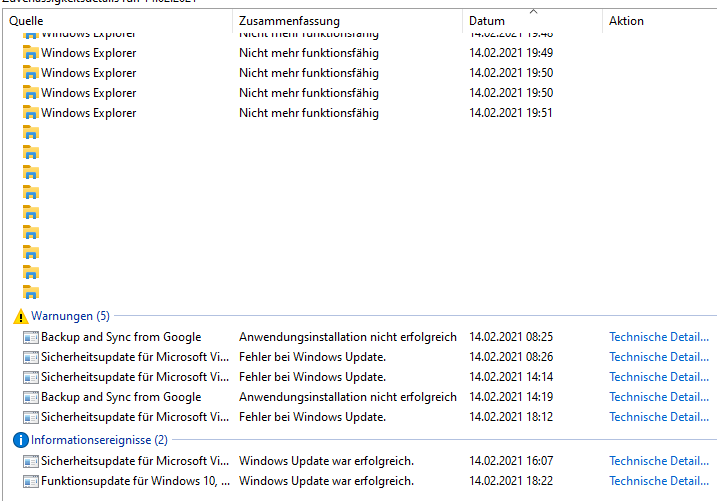The height and width of the screenshot is (501, 717).
Task: Select 'Sicherheitsupdate für Microsoft Vi...' at 08:26
Action: pos(135,357)
